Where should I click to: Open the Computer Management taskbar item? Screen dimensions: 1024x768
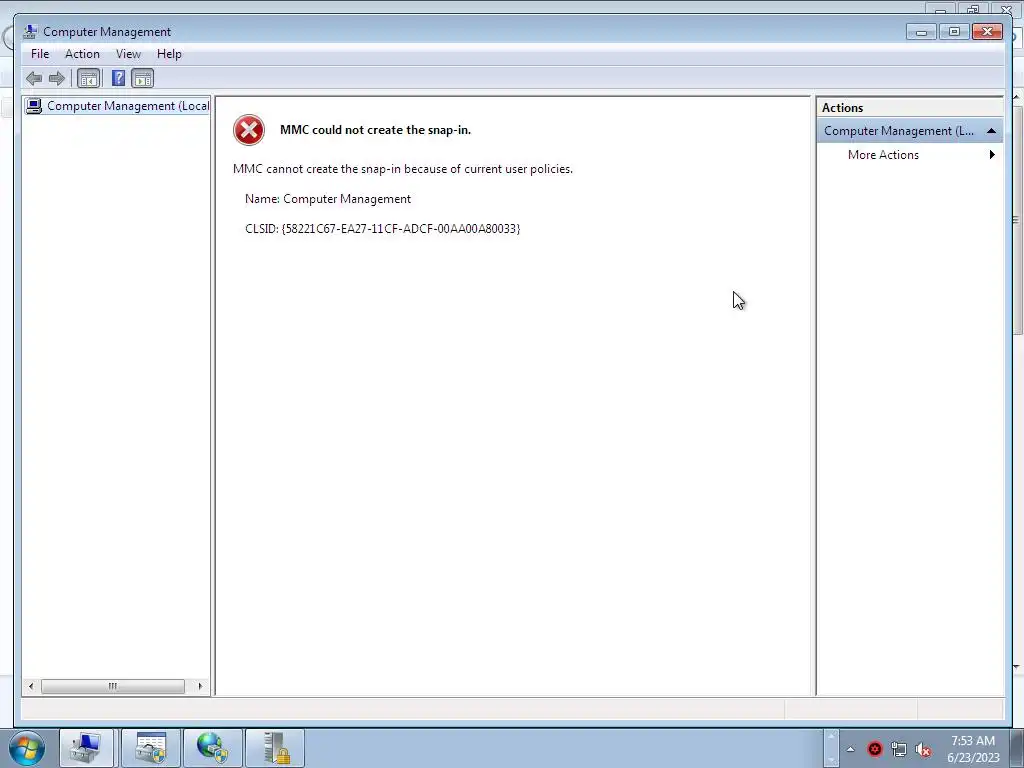click(86, 748)
